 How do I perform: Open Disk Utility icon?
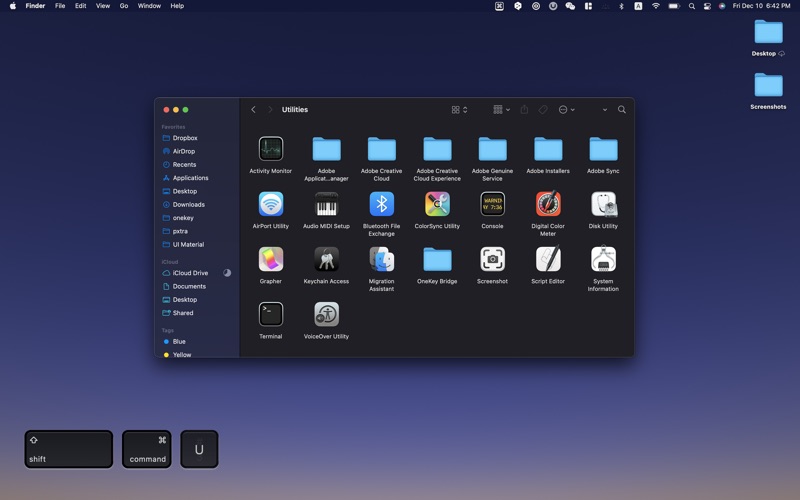click(603, 204)
